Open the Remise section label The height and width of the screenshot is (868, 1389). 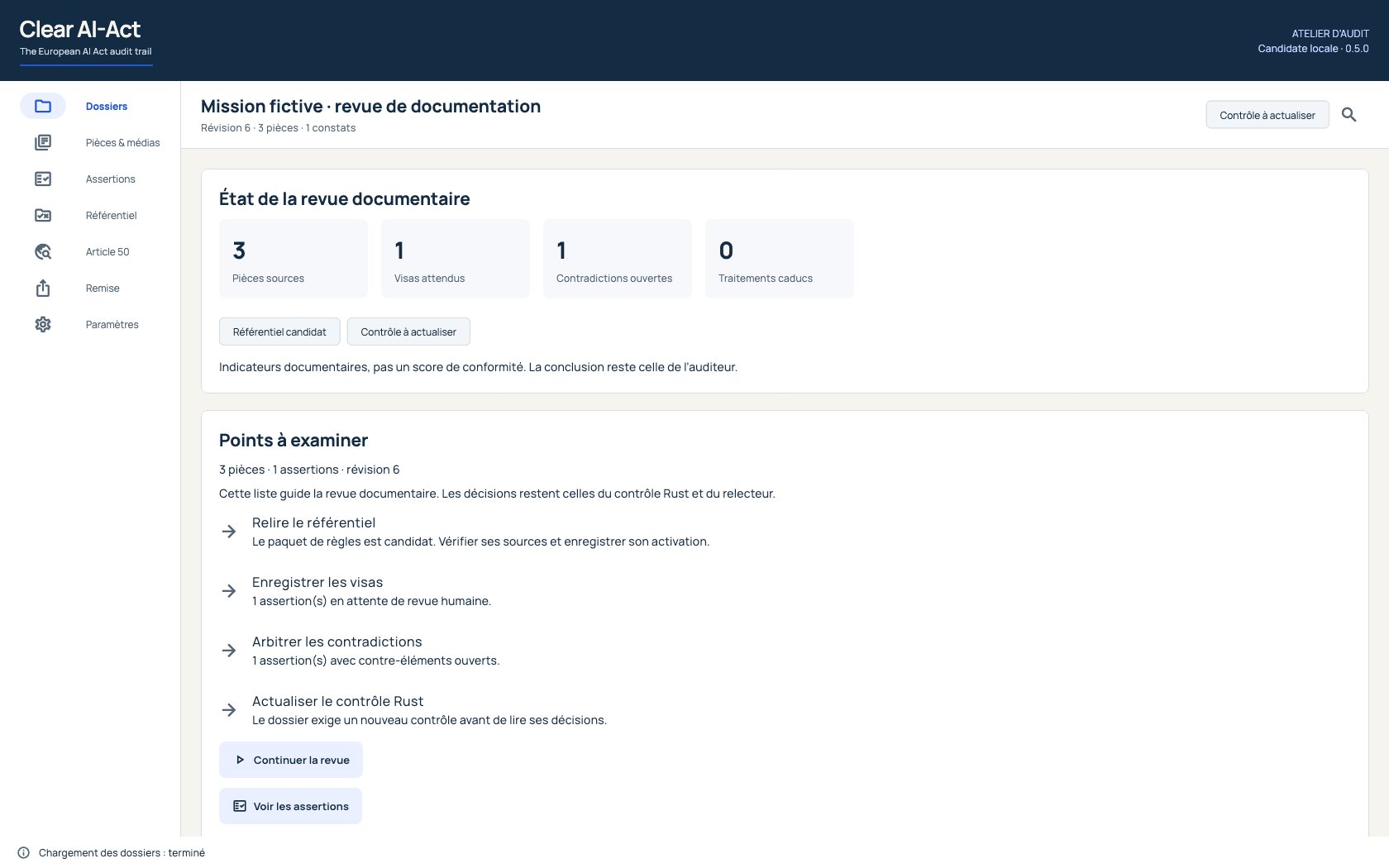(x=103, y=288)
